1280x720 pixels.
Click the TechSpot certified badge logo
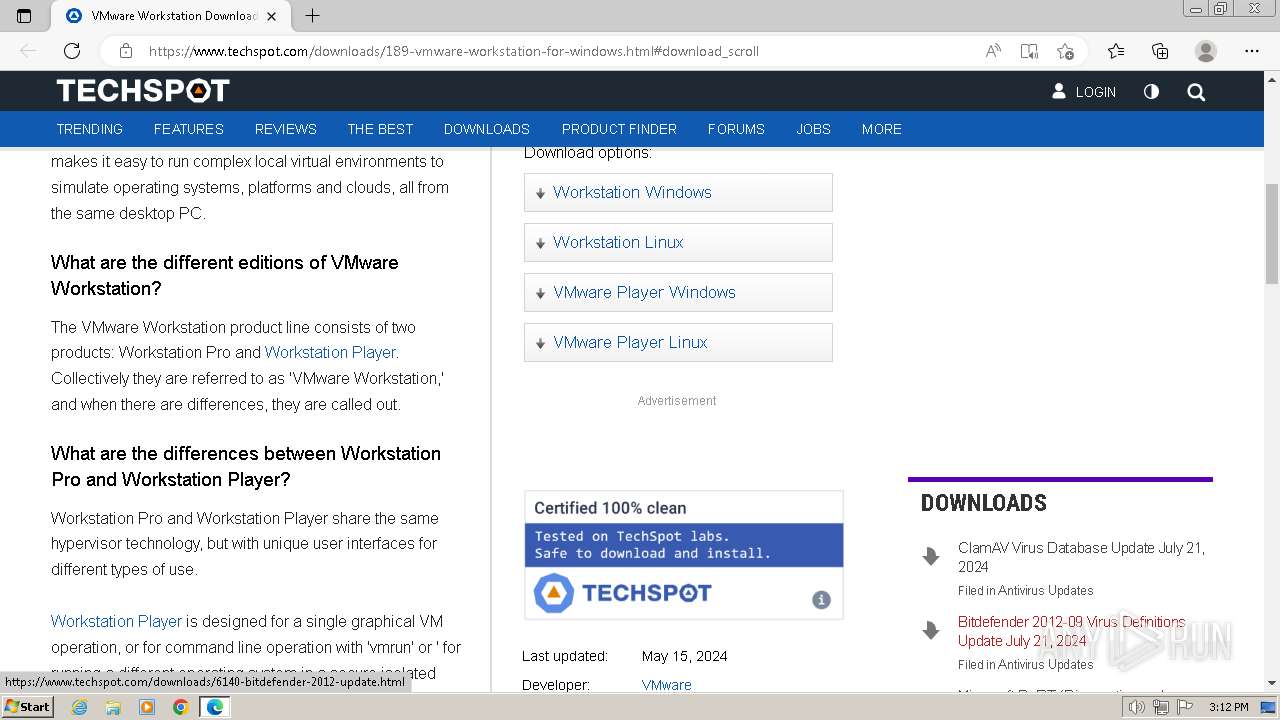(x=622, y=593)
